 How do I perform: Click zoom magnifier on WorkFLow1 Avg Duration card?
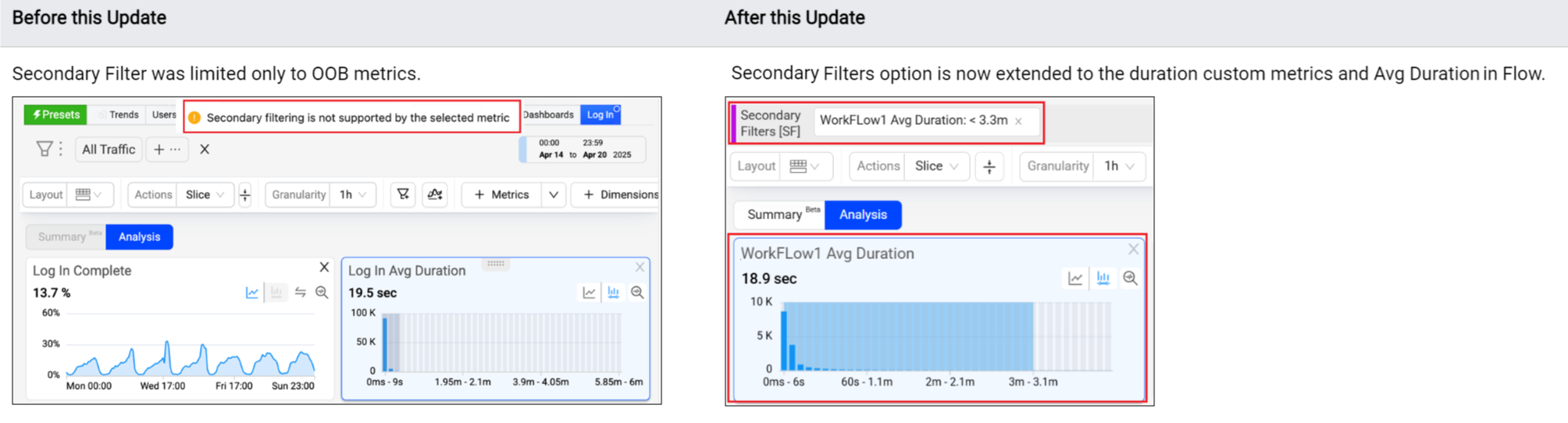pos(1130,279)
